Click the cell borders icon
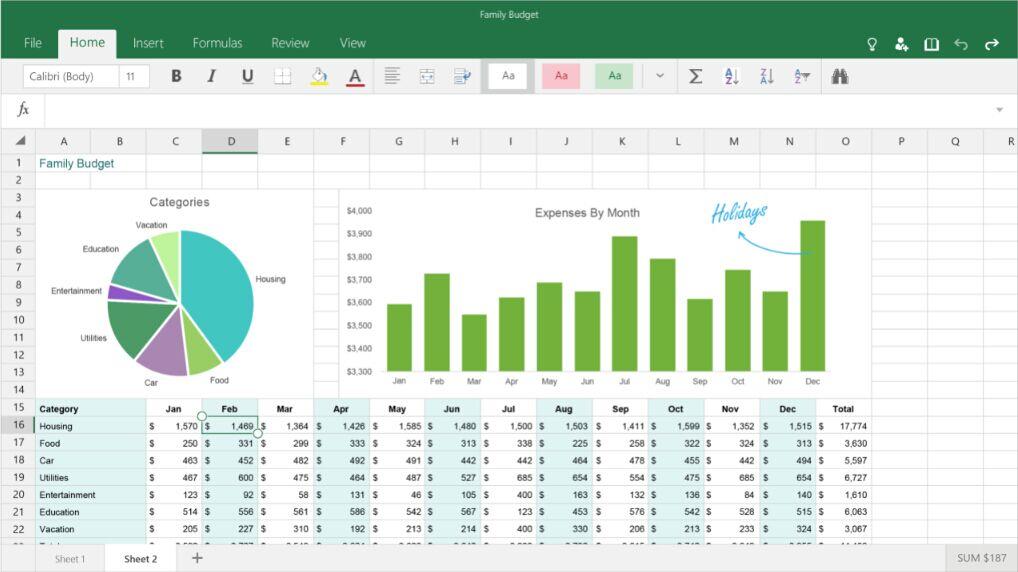The width and height of the screenshot is (1018, 572). click(x=283, y=76)
